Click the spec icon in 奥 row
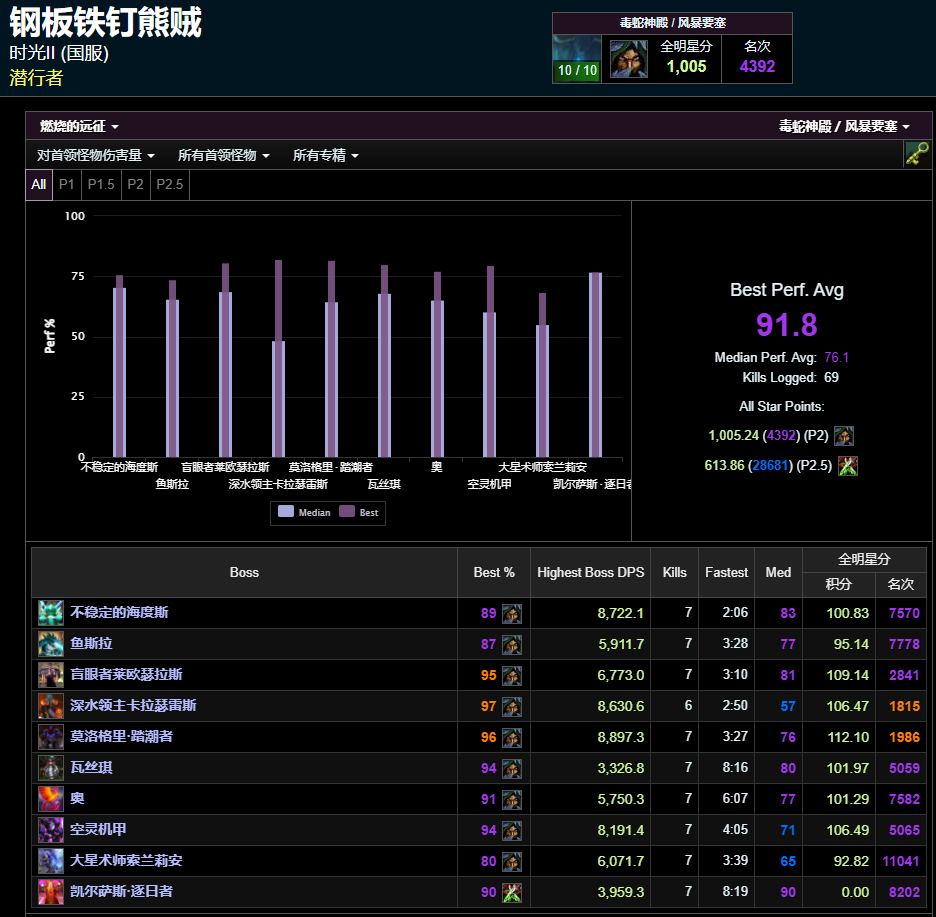Screen dimensions: 936x917 click(x=511, y=799)
